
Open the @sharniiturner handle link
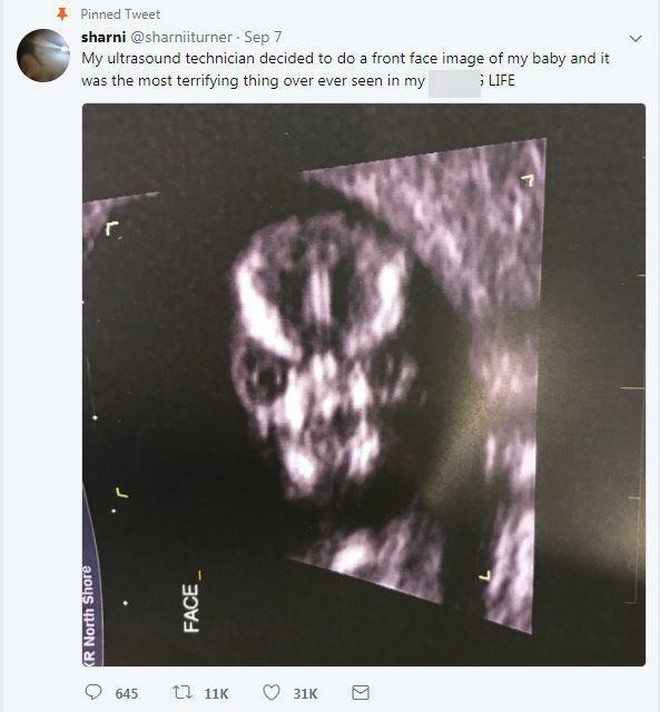click(182, 37)
